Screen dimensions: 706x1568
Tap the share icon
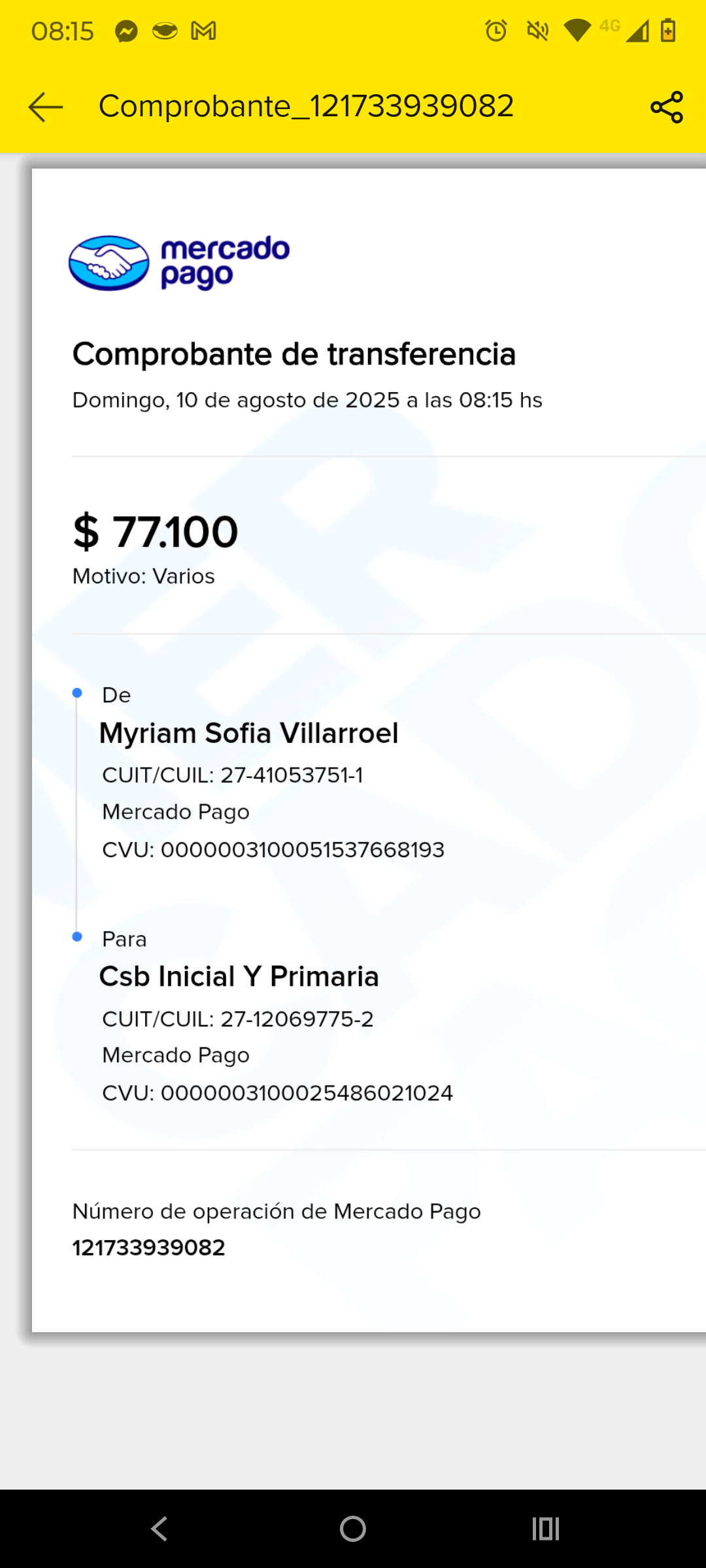(666, 107)
